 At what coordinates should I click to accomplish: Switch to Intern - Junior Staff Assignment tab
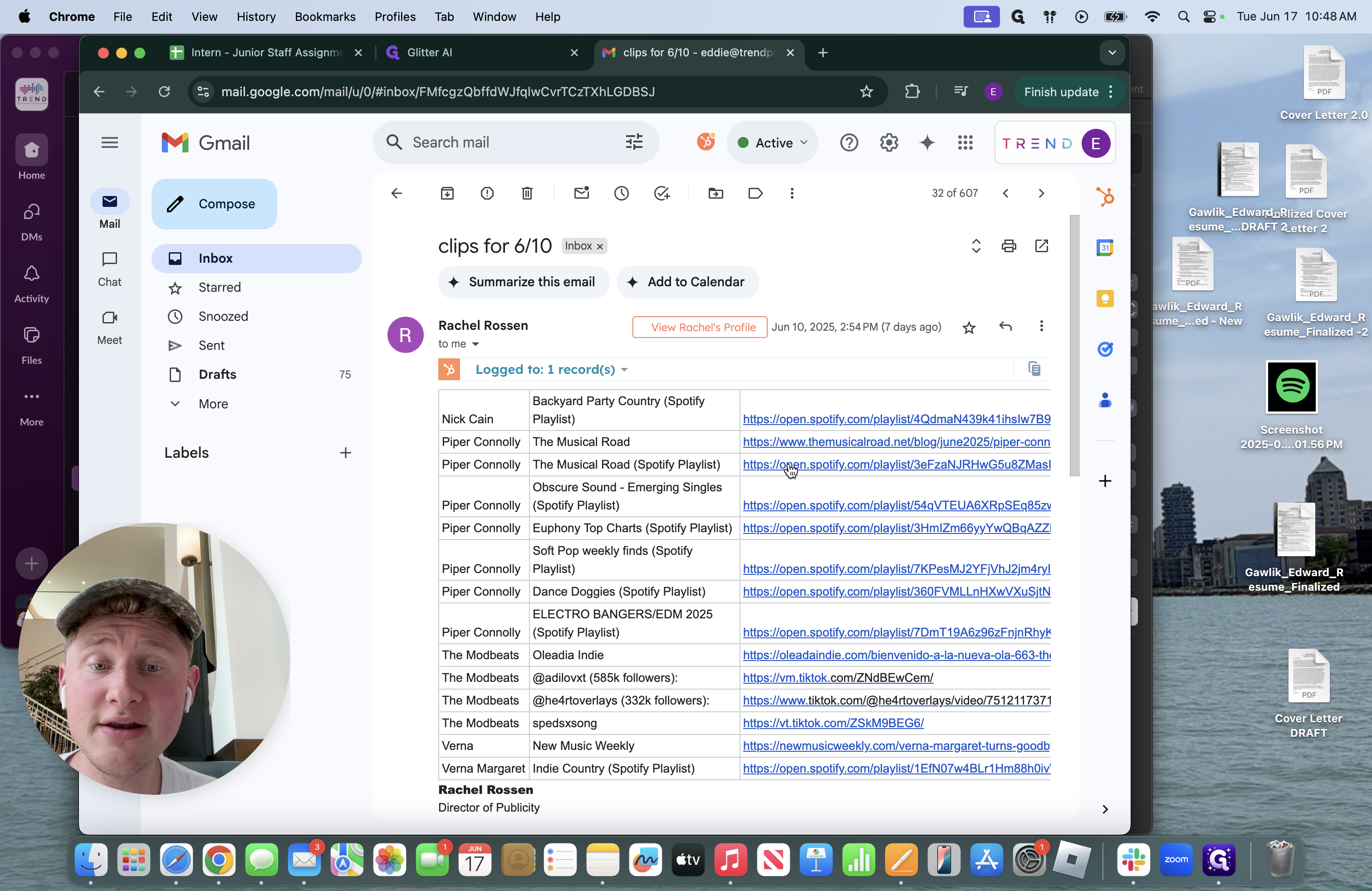coord(266,53)
